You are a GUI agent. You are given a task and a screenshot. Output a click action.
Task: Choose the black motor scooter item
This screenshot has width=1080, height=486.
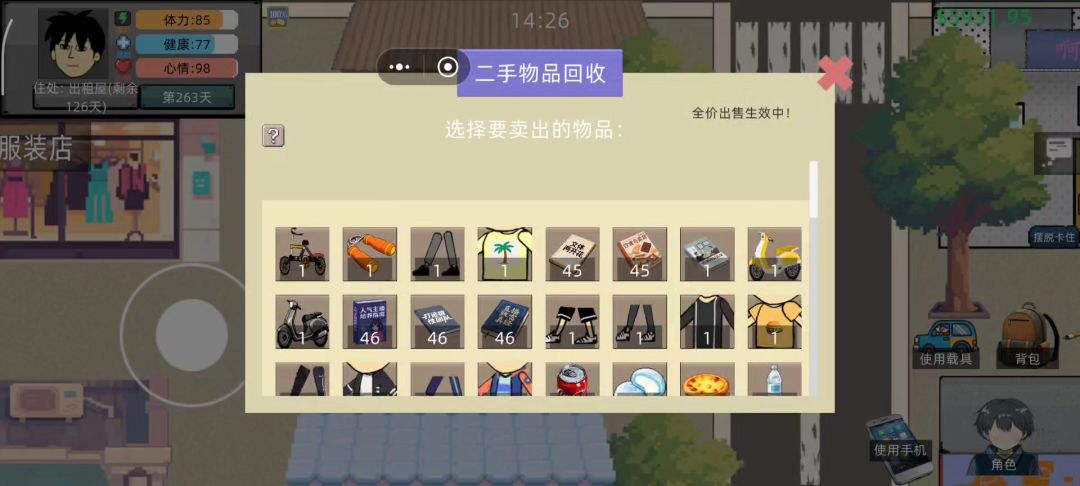coord(302,321)
